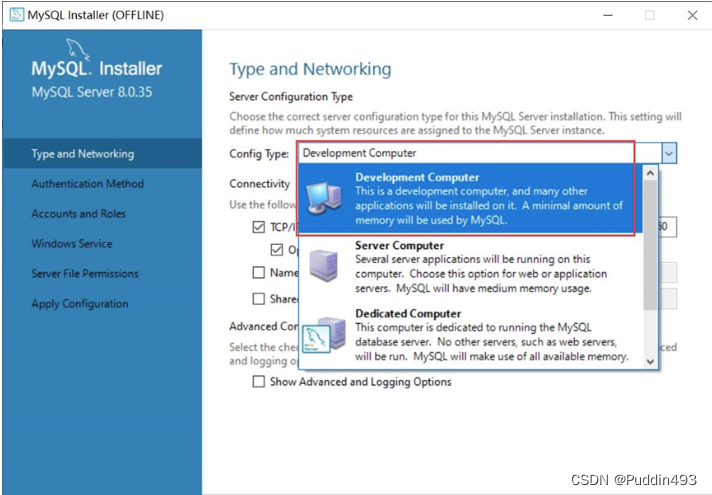This screenshot has height=495, width=712.
Task: Toggle the Open firewall port checkbox below TCP/IP
Action: (x=277, y=249)
